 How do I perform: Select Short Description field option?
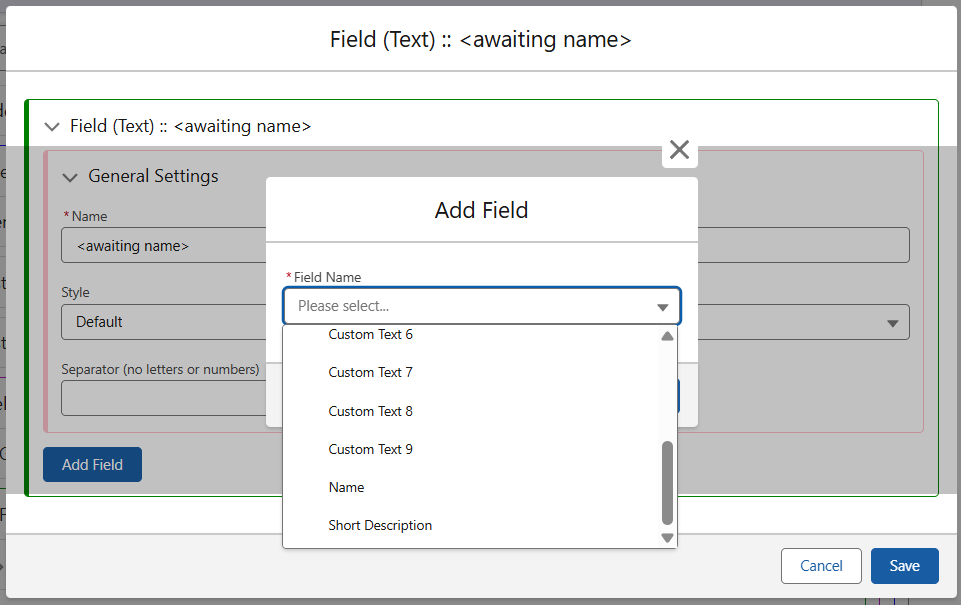(380, 525)
